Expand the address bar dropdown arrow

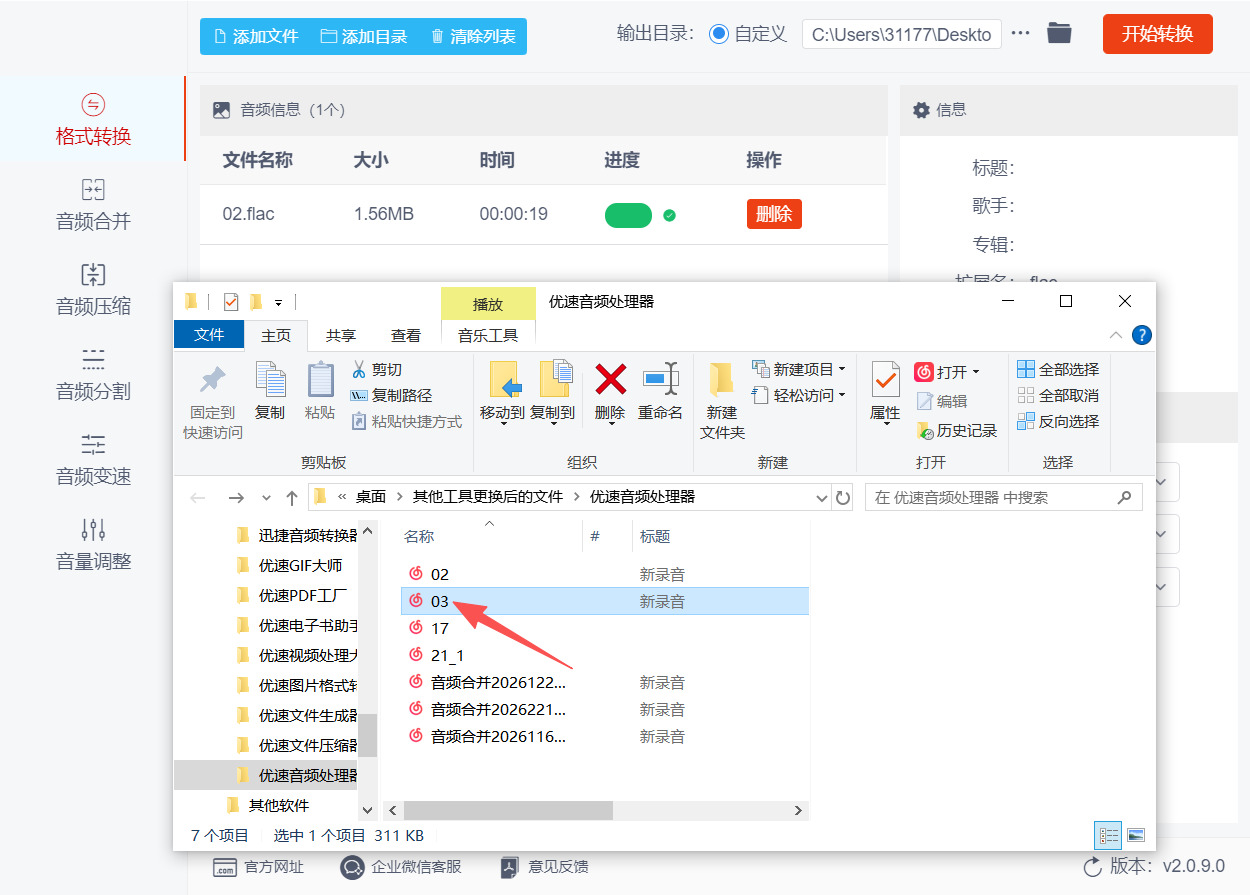coord(821,497)
